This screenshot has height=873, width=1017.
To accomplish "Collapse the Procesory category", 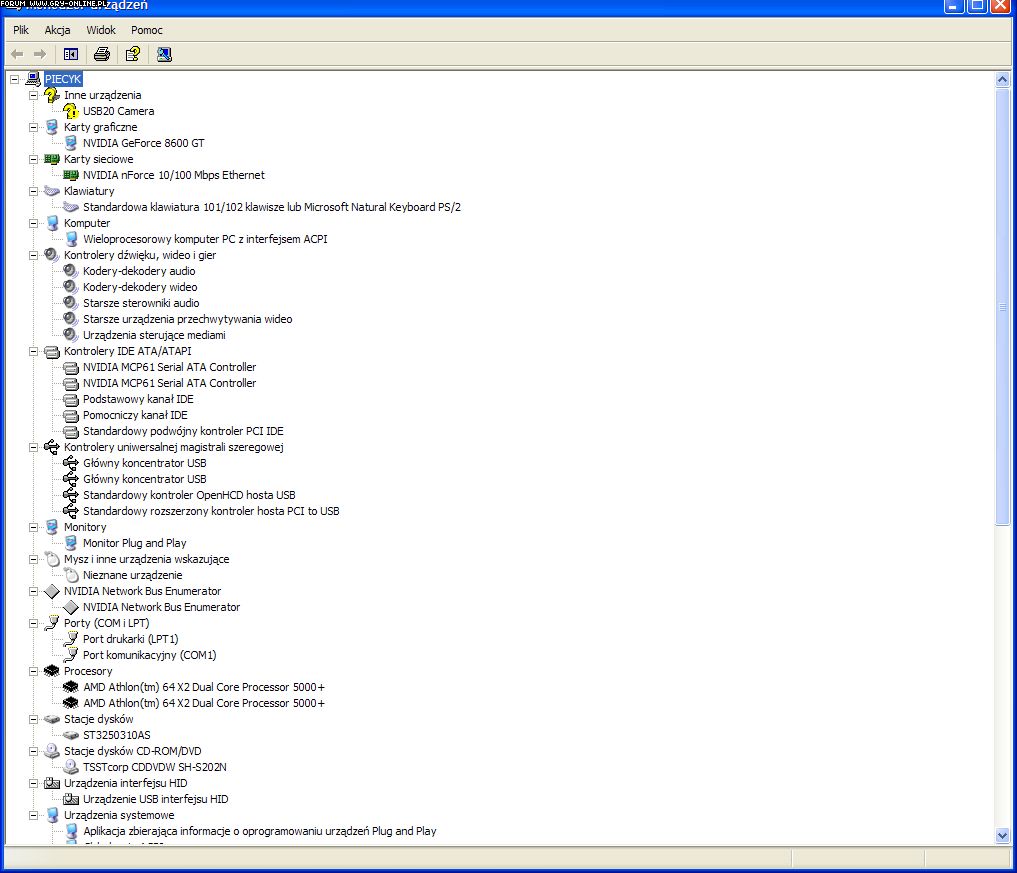I will pos(33,671).
